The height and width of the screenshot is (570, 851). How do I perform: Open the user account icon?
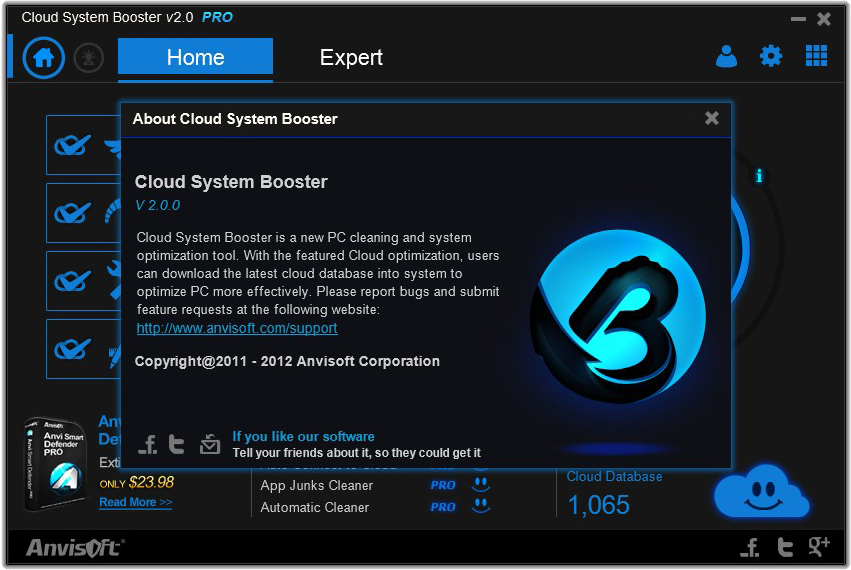point(726,56)
